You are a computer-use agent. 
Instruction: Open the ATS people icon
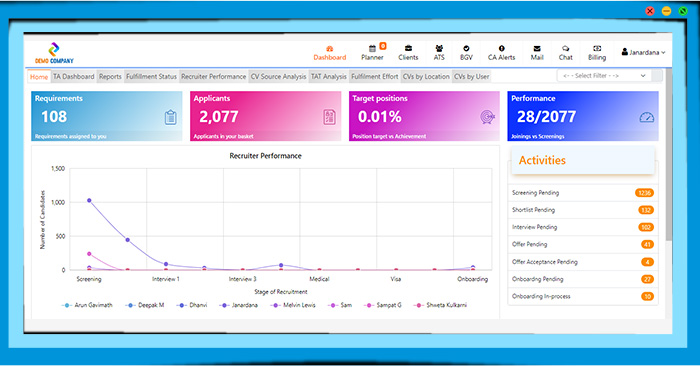439,48
